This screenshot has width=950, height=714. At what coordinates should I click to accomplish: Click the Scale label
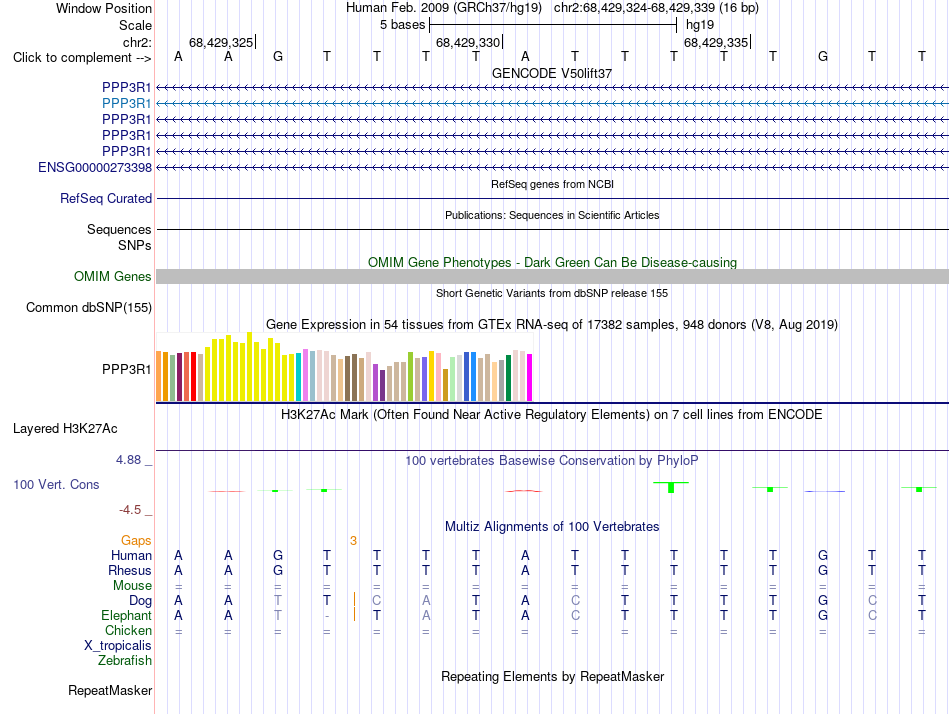tap(135, 25)
